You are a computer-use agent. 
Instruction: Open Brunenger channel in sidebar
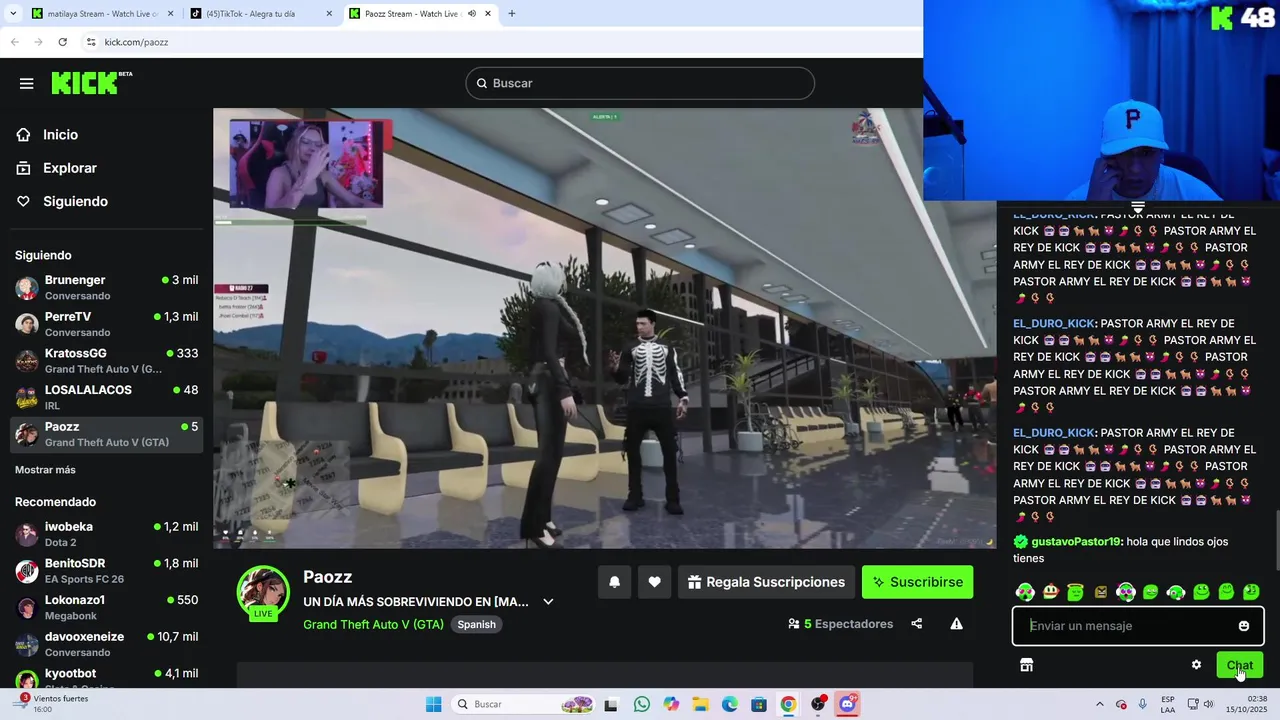(107, 287)
